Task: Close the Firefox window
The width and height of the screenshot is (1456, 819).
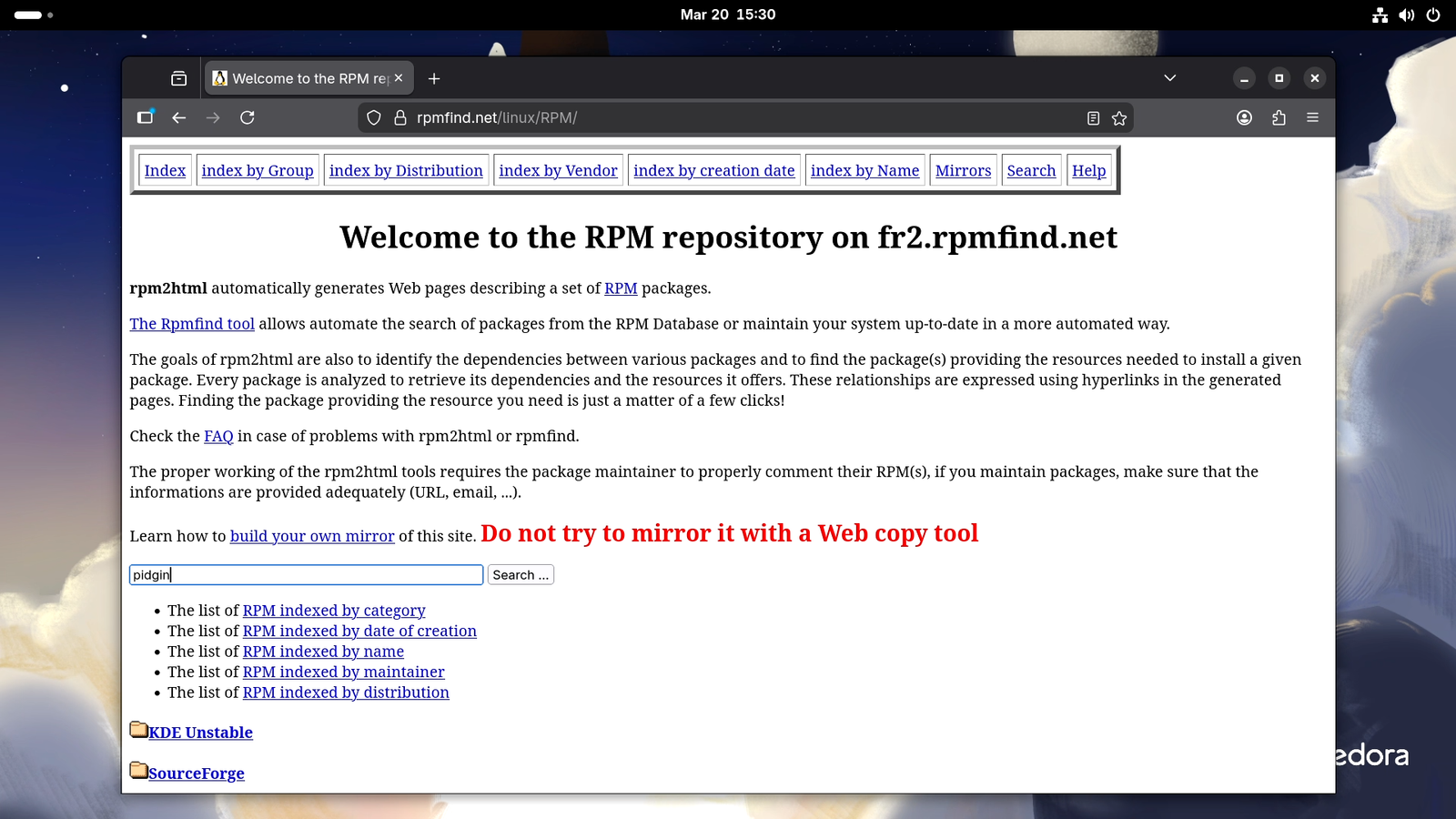Action: (x=1314, y=78)
